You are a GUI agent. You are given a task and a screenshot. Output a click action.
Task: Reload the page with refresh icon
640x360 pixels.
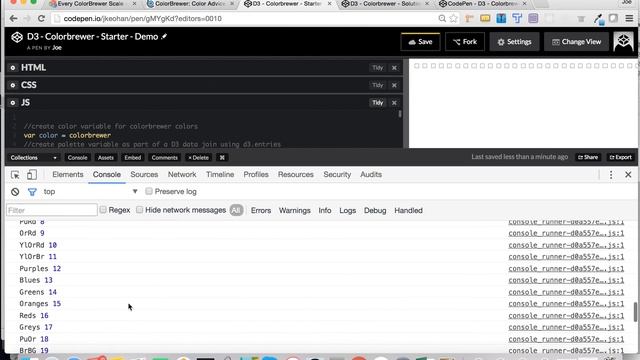coord(41,18)
